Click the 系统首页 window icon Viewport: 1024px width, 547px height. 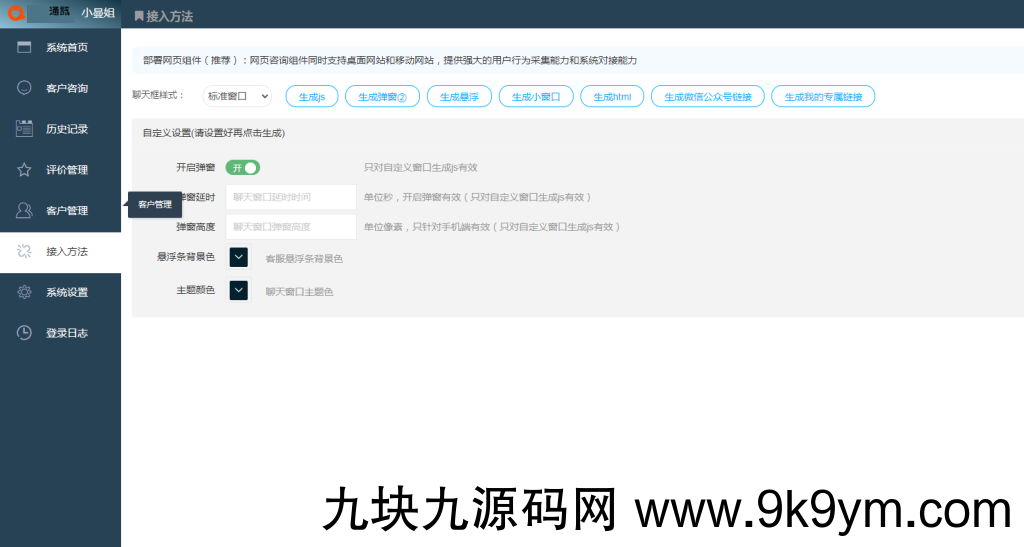tap(24, 47)
